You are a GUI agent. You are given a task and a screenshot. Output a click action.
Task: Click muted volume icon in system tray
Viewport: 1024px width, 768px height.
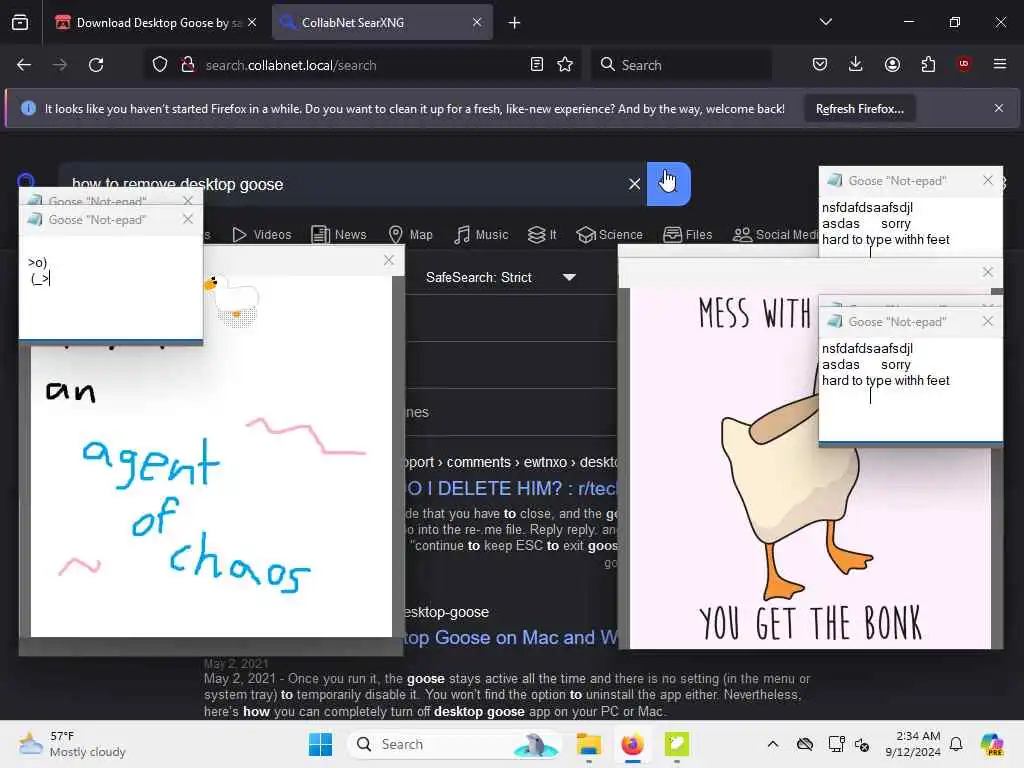tap(862, 744)
